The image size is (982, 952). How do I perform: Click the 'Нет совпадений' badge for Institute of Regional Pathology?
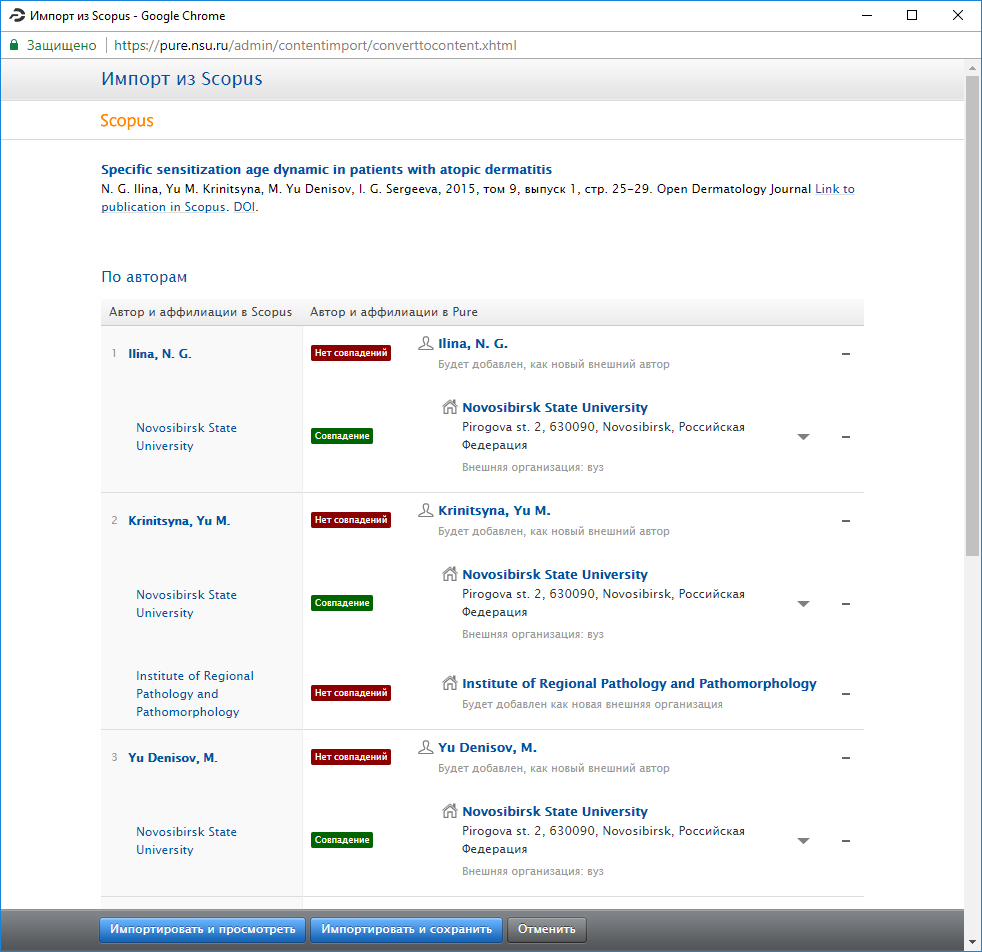click(351, 693)
